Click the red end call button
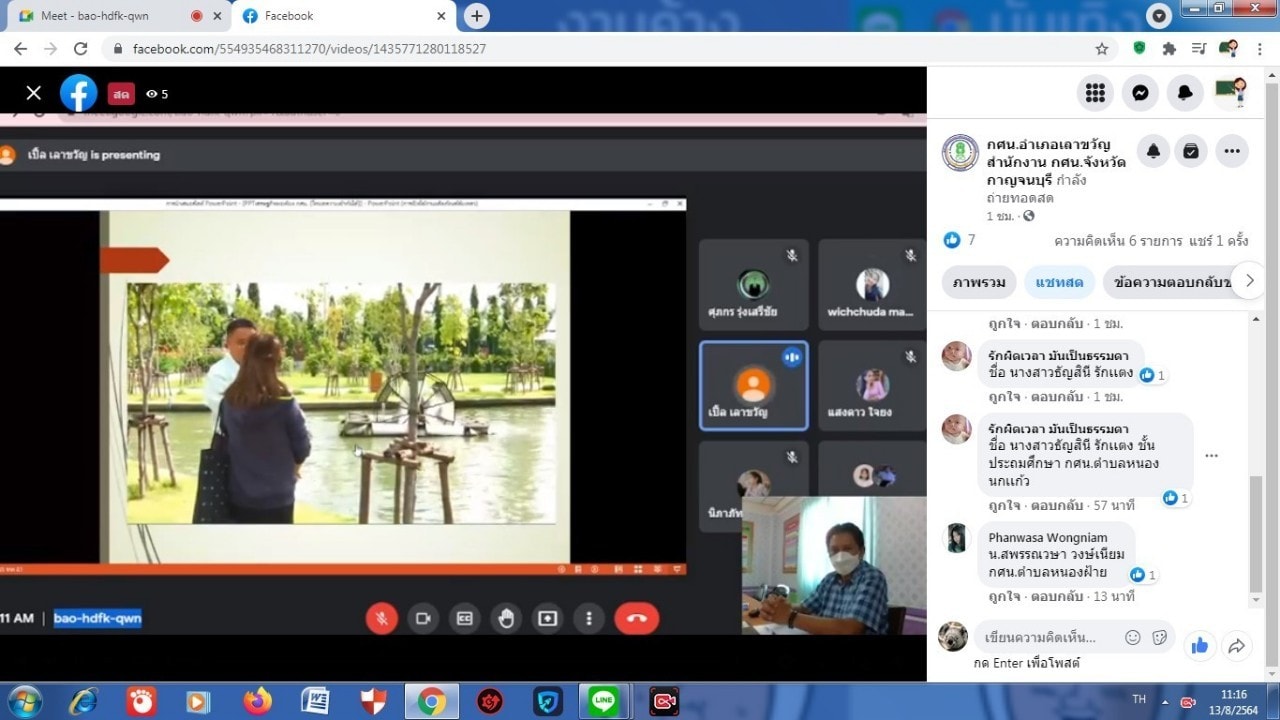This screenshot has height=720, width=1280. [636, 618]
